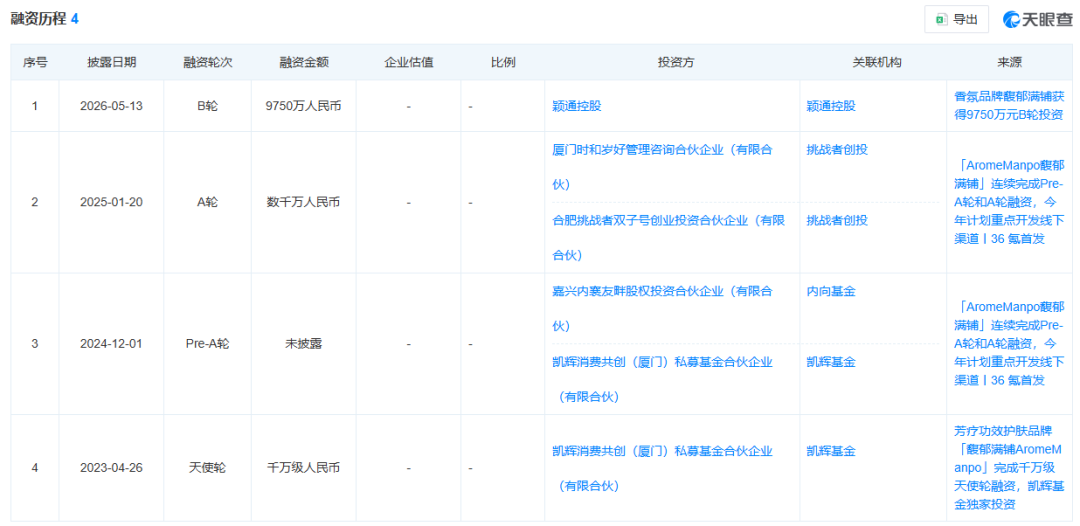Image resolution: width=1080 pixels, height=526 pixels.
Task: Click the 导出 export button
Action: click(956, 19)
